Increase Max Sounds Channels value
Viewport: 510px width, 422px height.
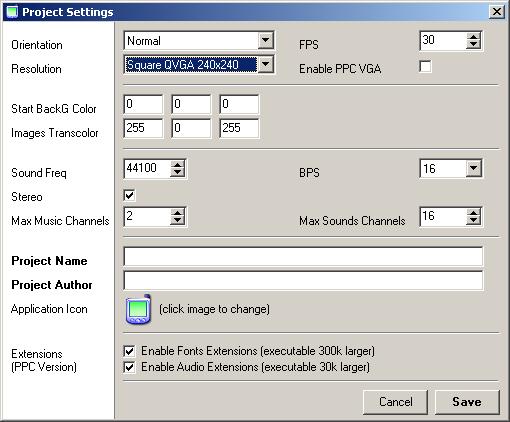tap(473, 212)
